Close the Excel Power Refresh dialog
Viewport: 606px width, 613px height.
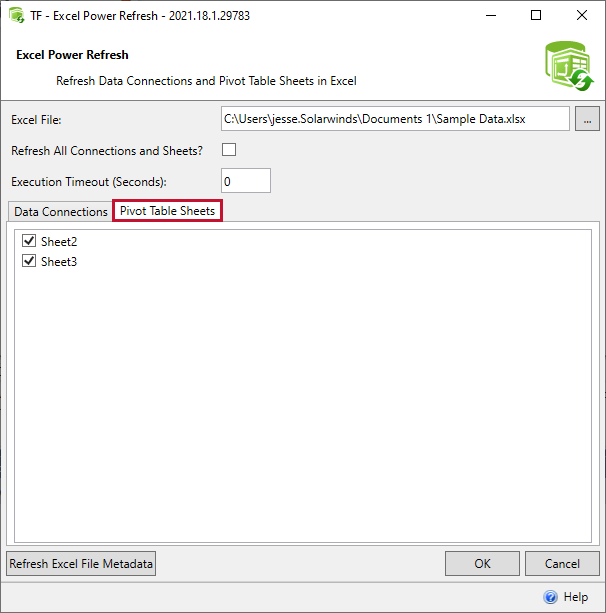(x=582, y=16)
